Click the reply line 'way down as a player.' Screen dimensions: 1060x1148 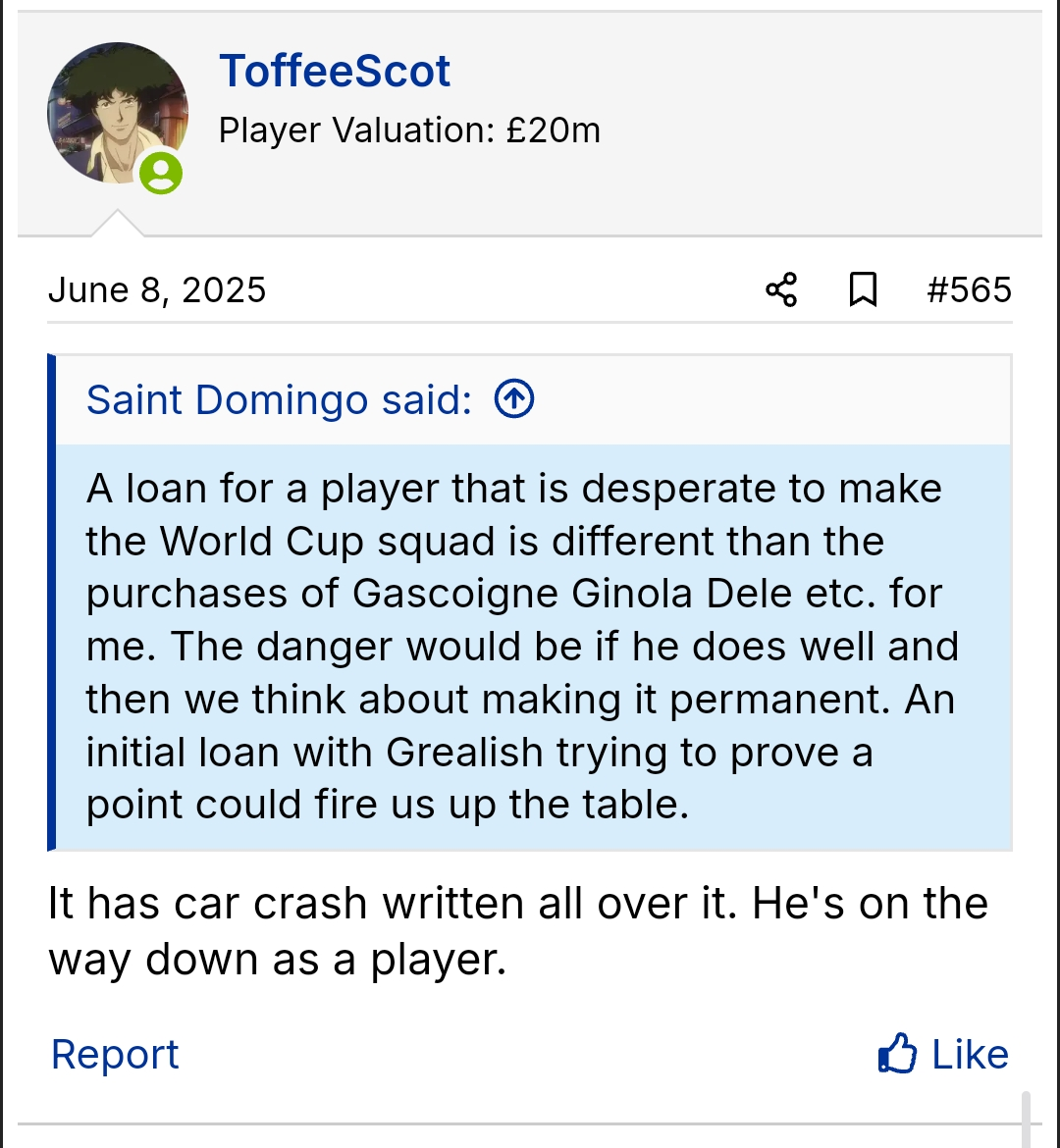pyautogui.click(x=278, y=960)
